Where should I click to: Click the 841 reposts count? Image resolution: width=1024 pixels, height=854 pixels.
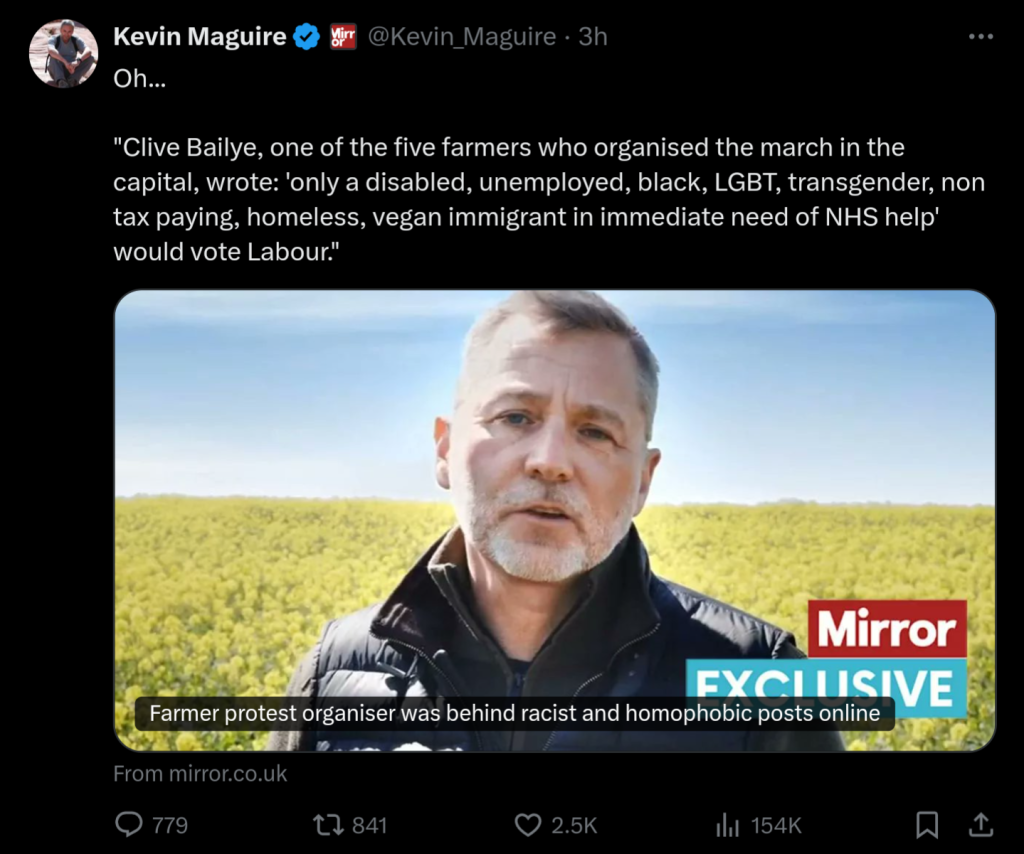tap(369, 825)
